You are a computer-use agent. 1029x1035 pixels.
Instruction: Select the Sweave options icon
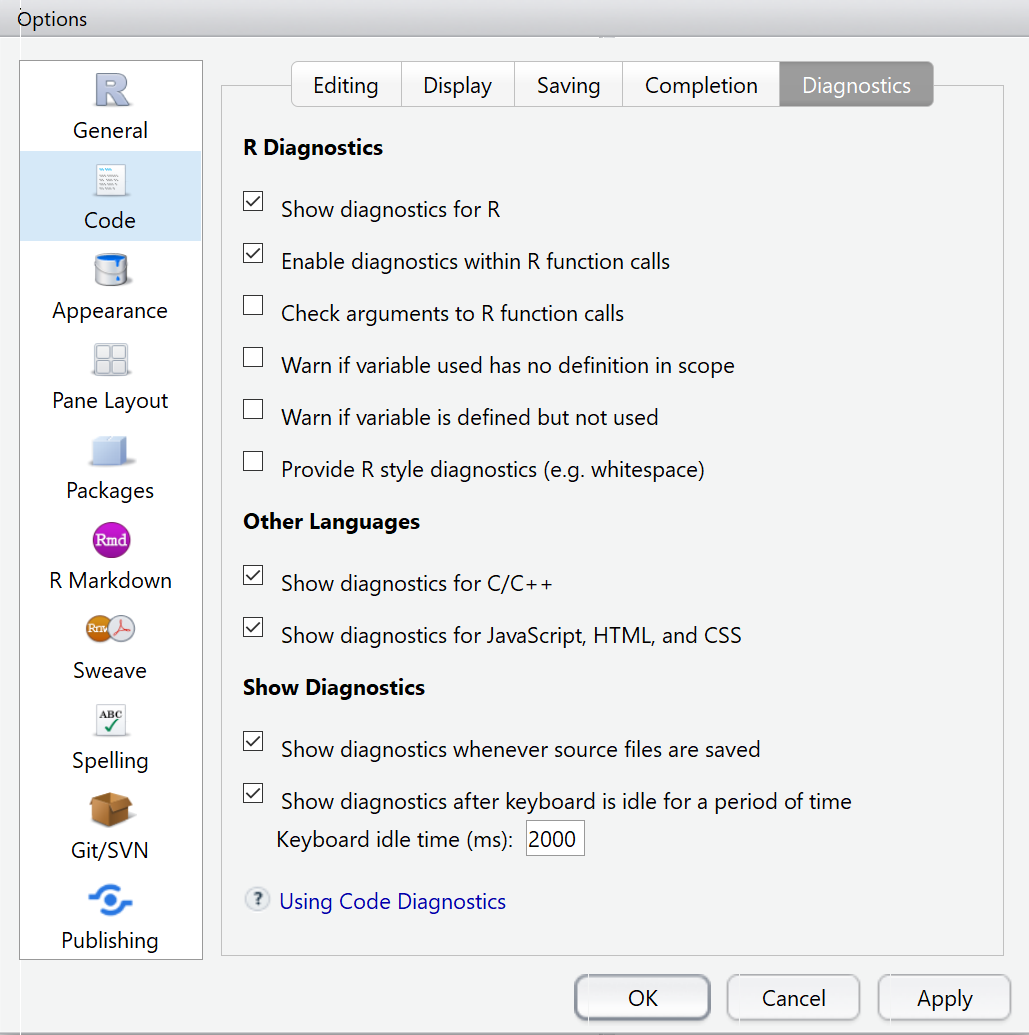pos(110,628)
